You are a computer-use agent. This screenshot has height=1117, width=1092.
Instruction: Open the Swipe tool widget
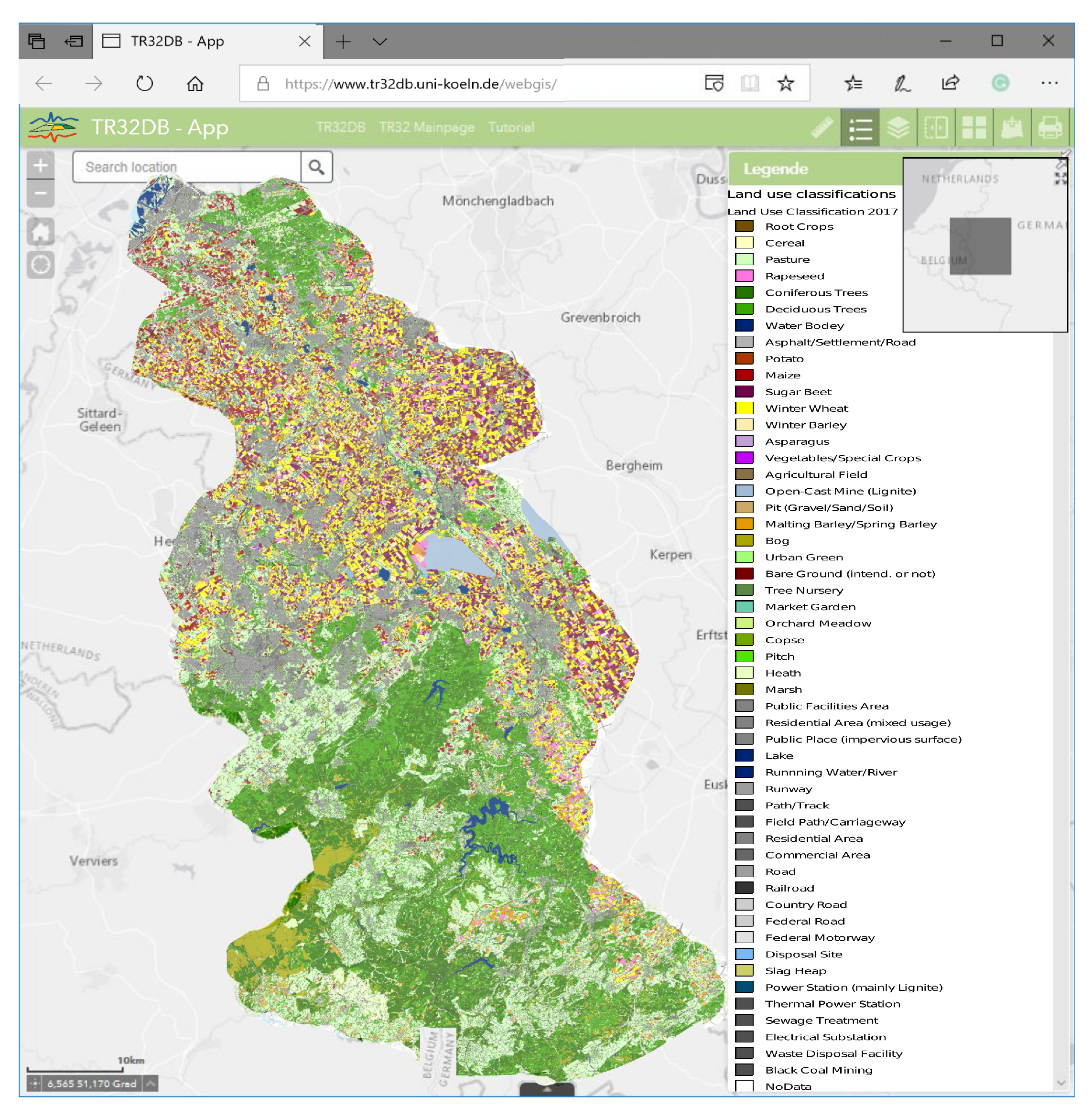coord(935,127)
